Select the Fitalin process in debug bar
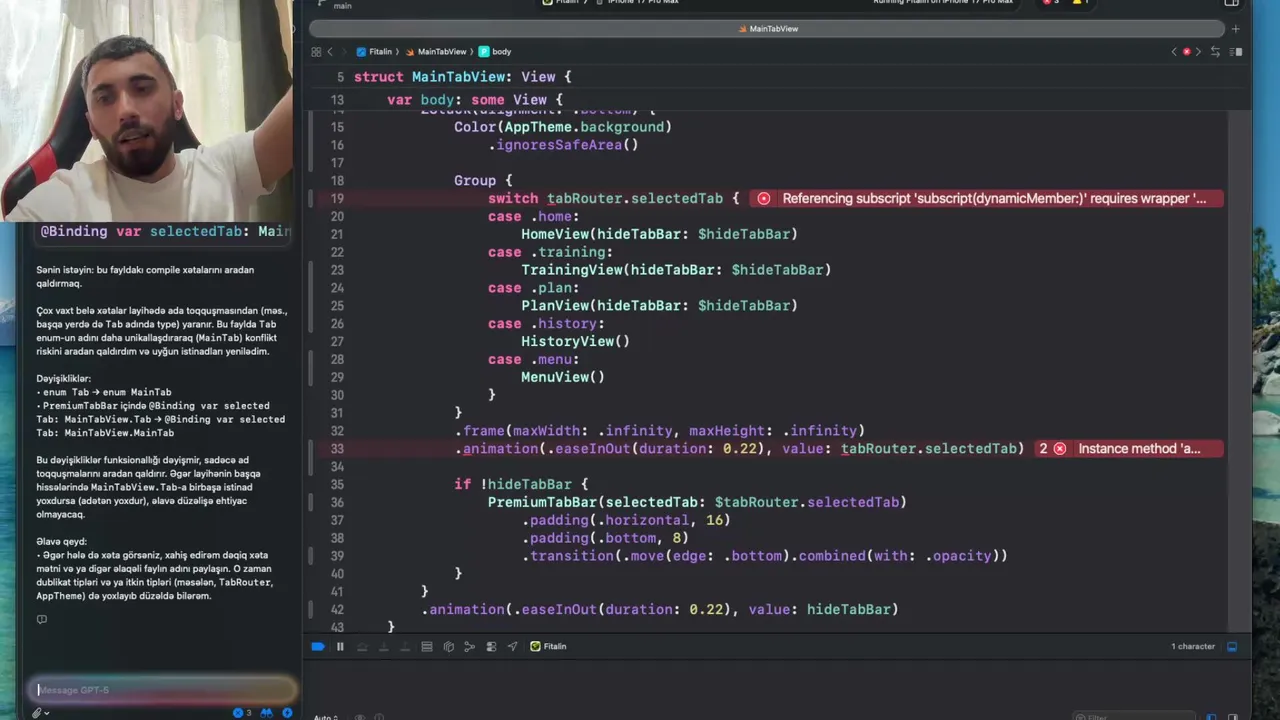 click(x=548, y=647)
